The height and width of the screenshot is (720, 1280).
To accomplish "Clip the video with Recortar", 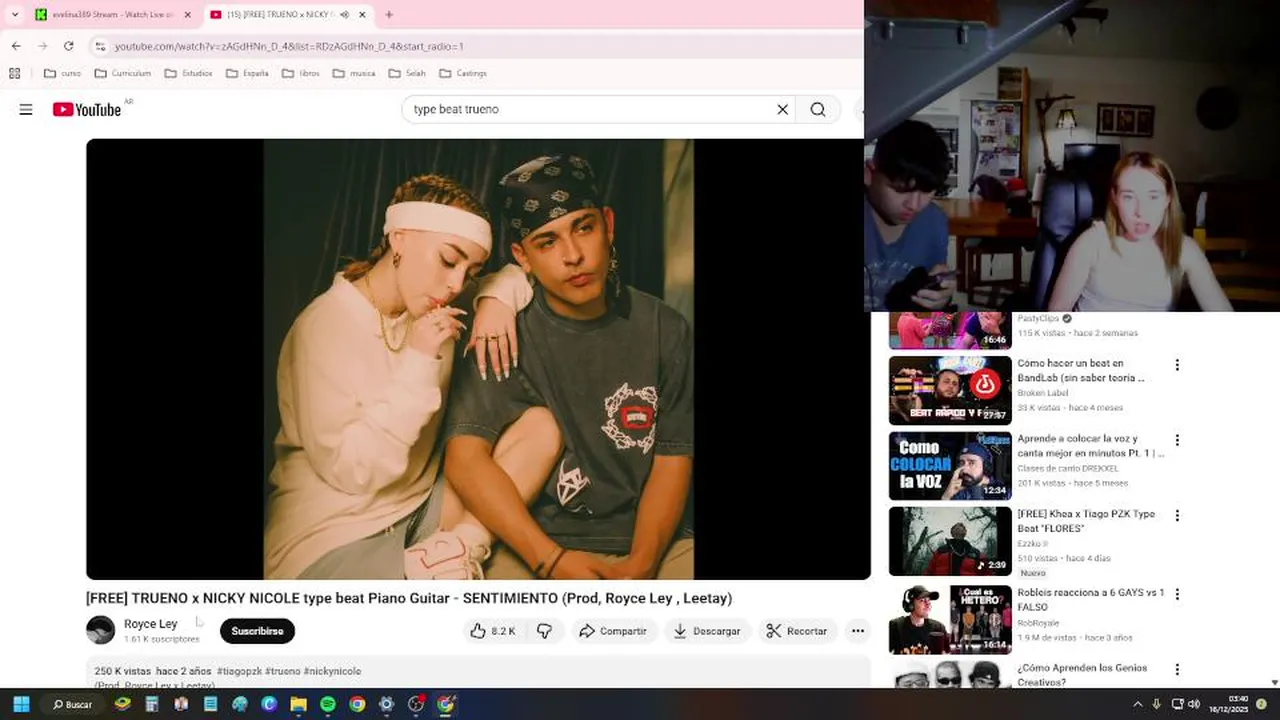I will tap(797, 631).
